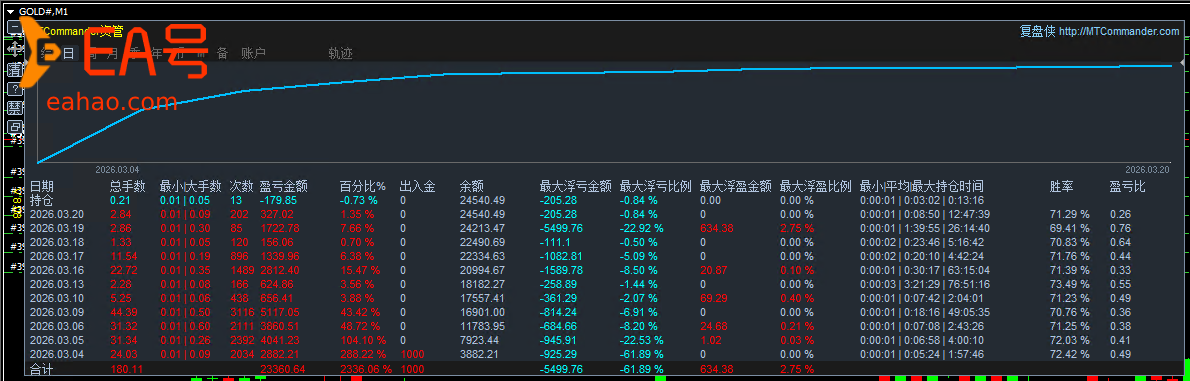Click the 胜率 column header

pos(1062,186)
